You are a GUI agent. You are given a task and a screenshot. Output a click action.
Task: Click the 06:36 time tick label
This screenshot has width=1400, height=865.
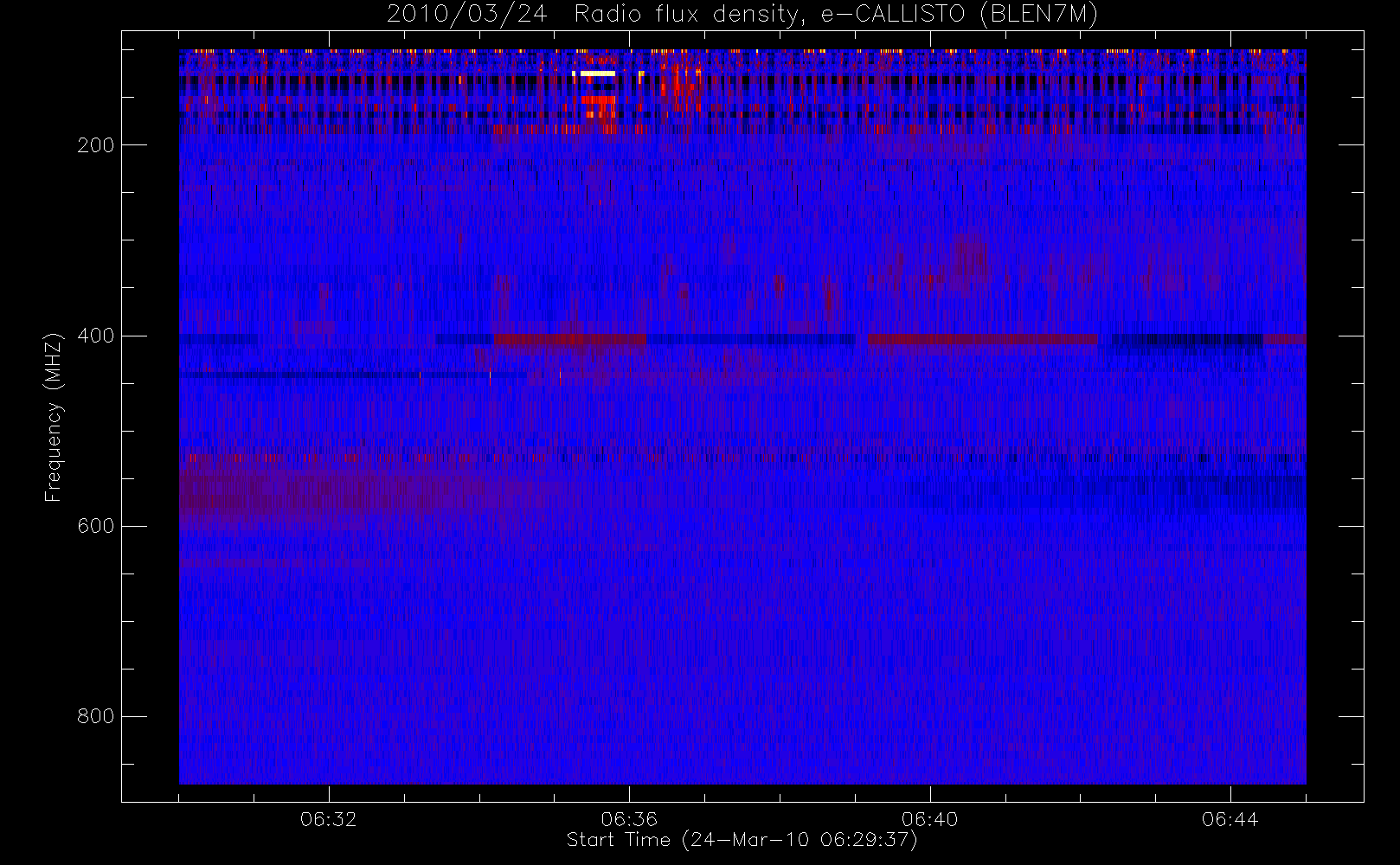pos(629,819)
